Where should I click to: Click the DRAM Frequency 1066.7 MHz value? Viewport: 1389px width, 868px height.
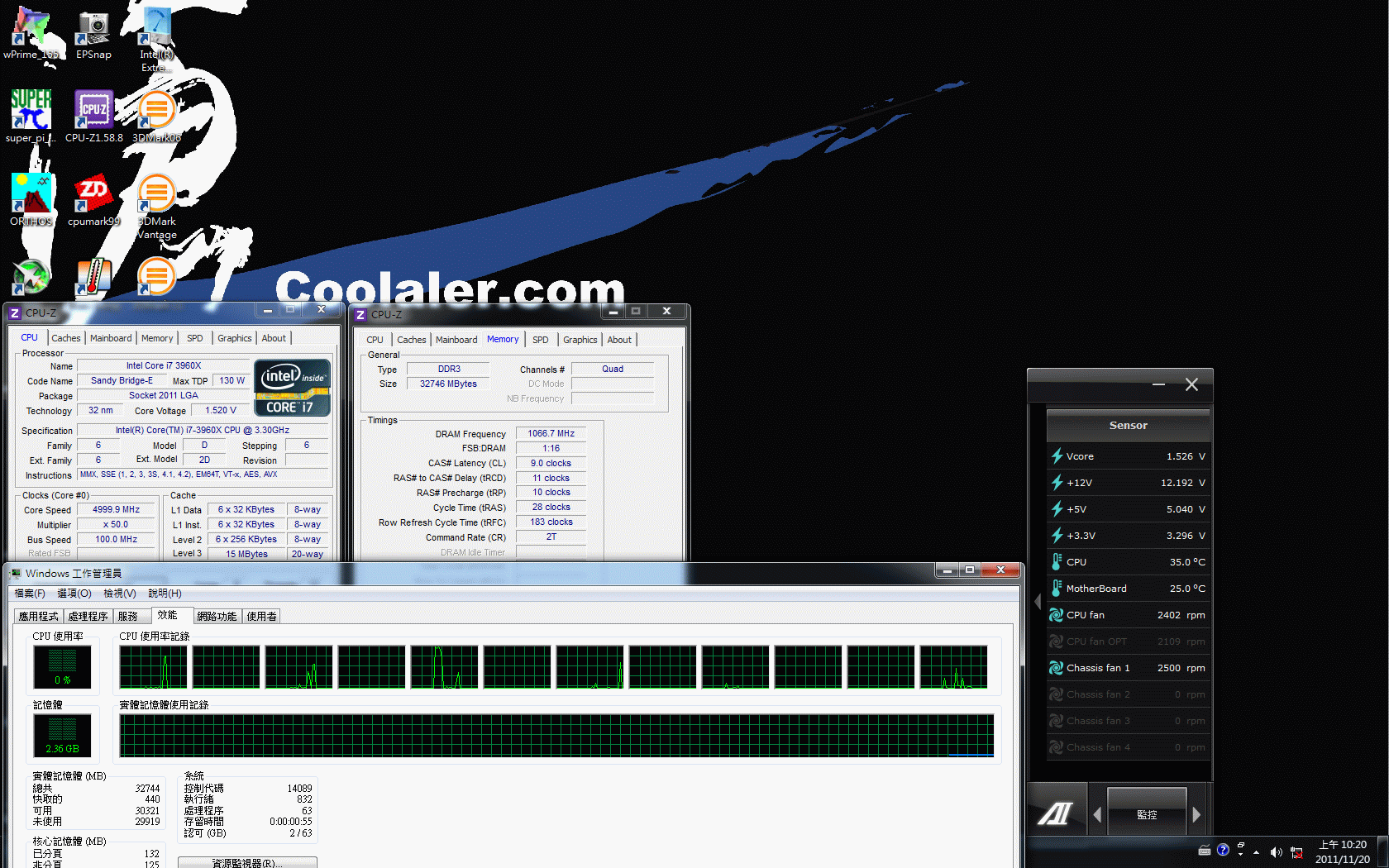click(551, 433)
